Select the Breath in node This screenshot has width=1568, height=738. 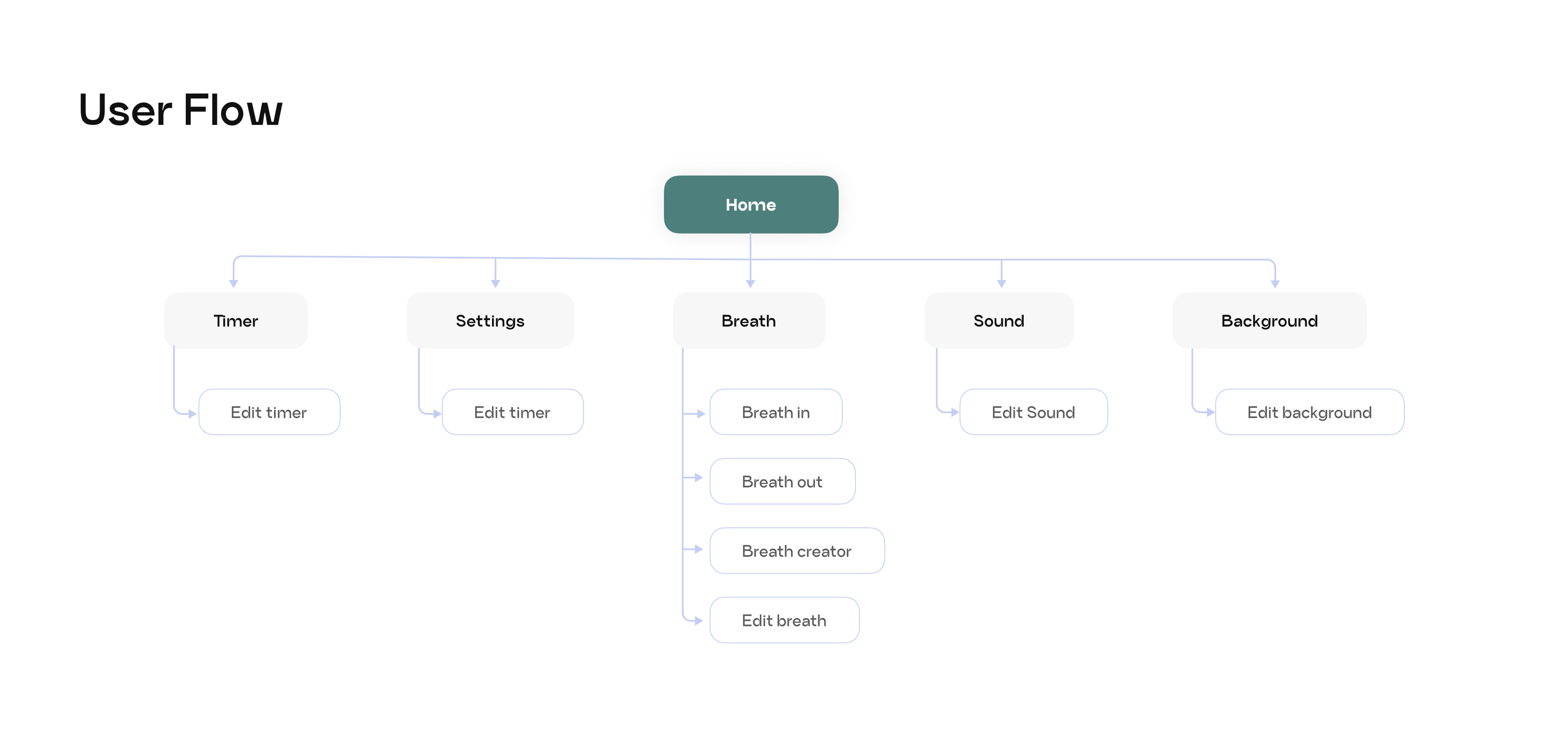coord(776,412)
